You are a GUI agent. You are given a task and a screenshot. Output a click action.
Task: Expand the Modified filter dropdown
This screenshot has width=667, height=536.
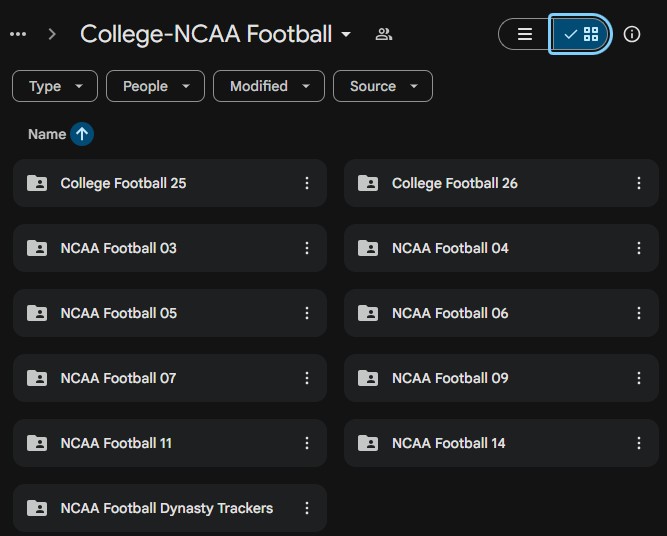pyautogui.click(x=269, y=86)
